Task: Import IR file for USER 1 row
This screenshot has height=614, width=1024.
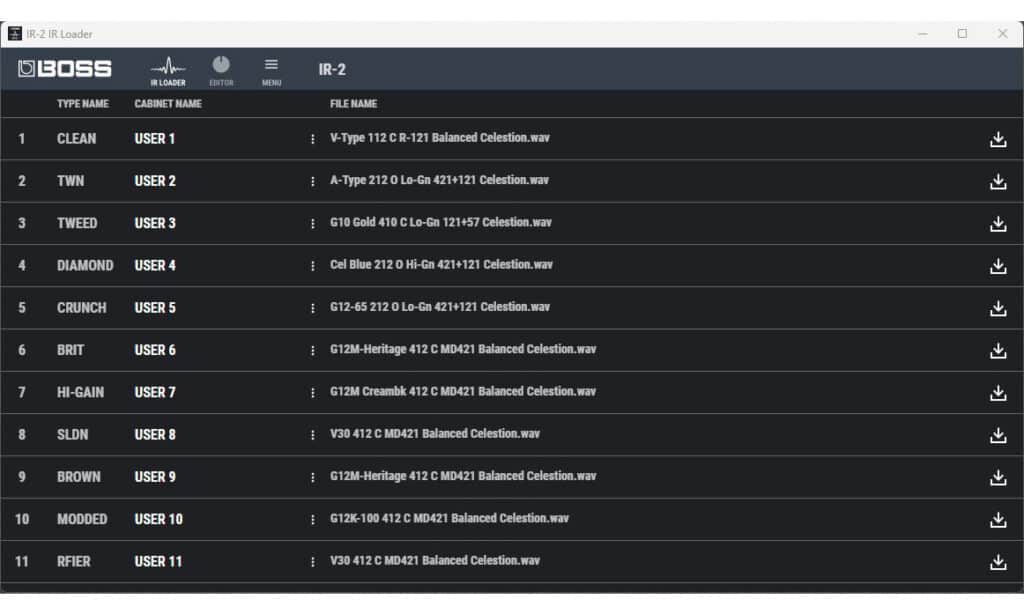Action: pos(998,139)
